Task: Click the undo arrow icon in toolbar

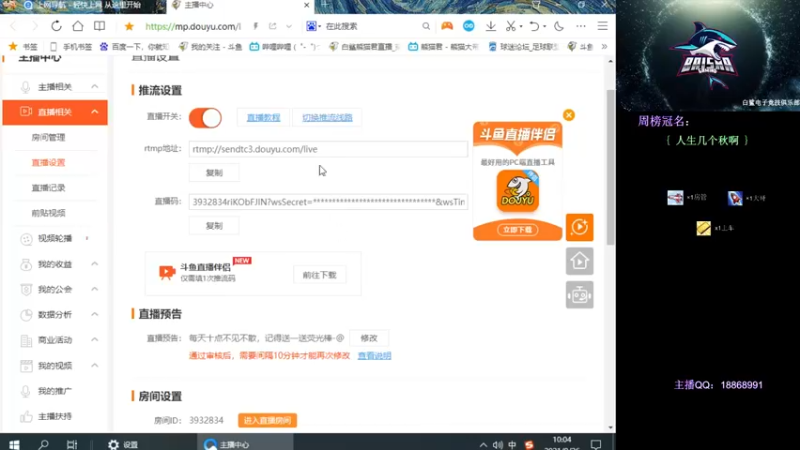Action: (x=534, y=26)
